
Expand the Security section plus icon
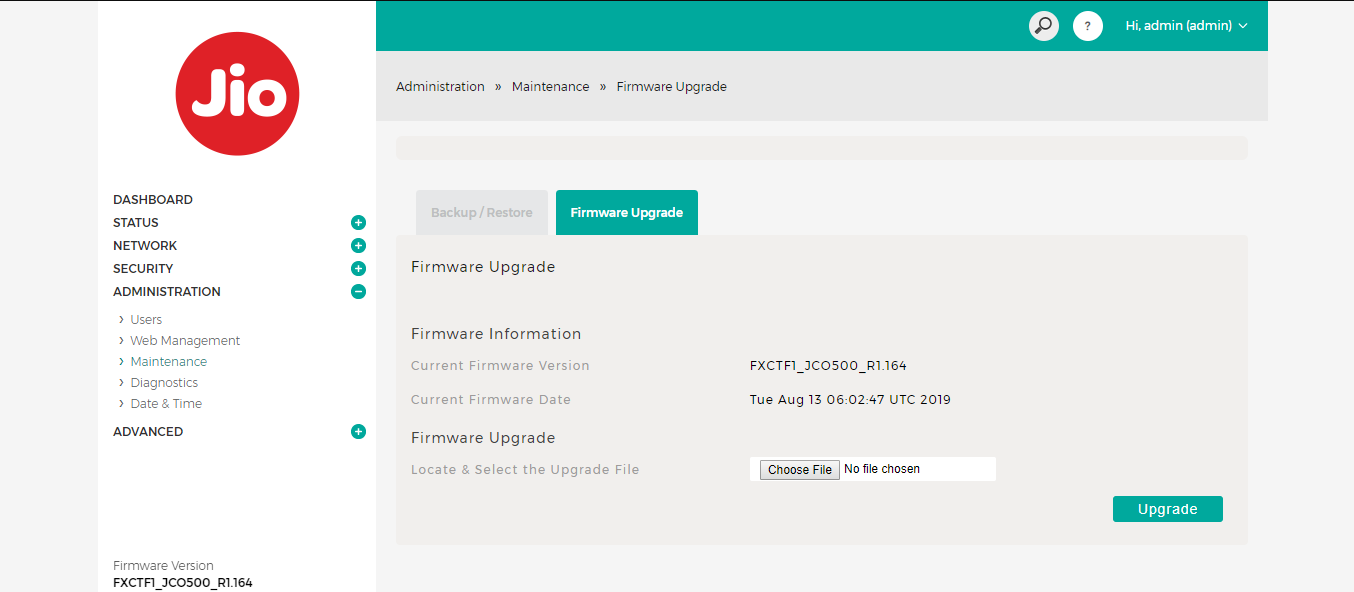click(358, 269)
